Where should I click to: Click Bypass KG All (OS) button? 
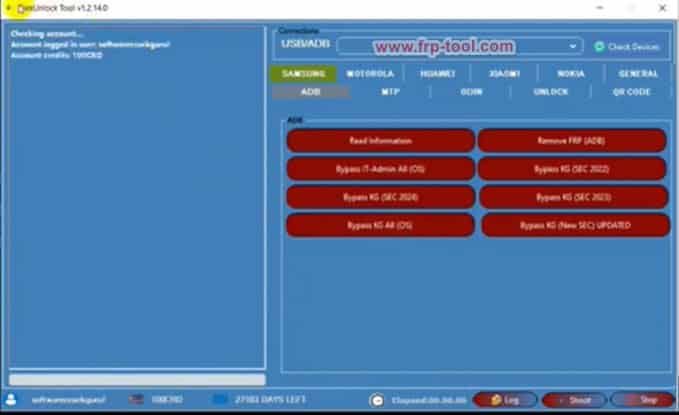pyautogui.click(x=380, y=225)
